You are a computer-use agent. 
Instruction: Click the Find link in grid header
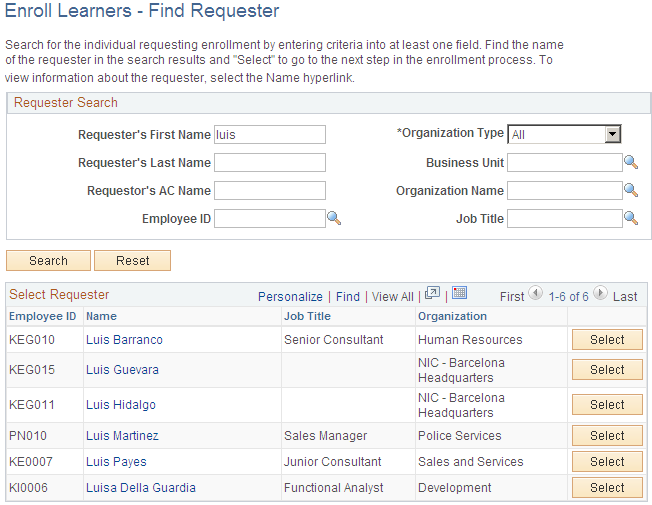pyautogui.click(x=348, y=297)
